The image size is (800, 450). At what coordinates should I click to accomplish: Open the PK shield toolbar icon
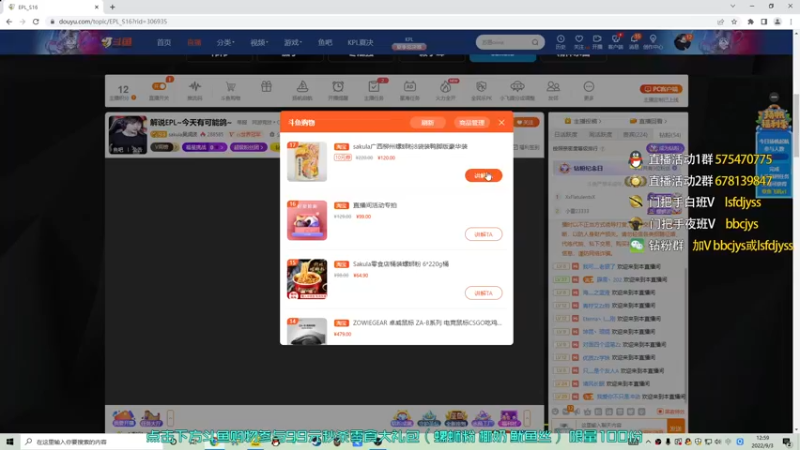pos(481,90)
